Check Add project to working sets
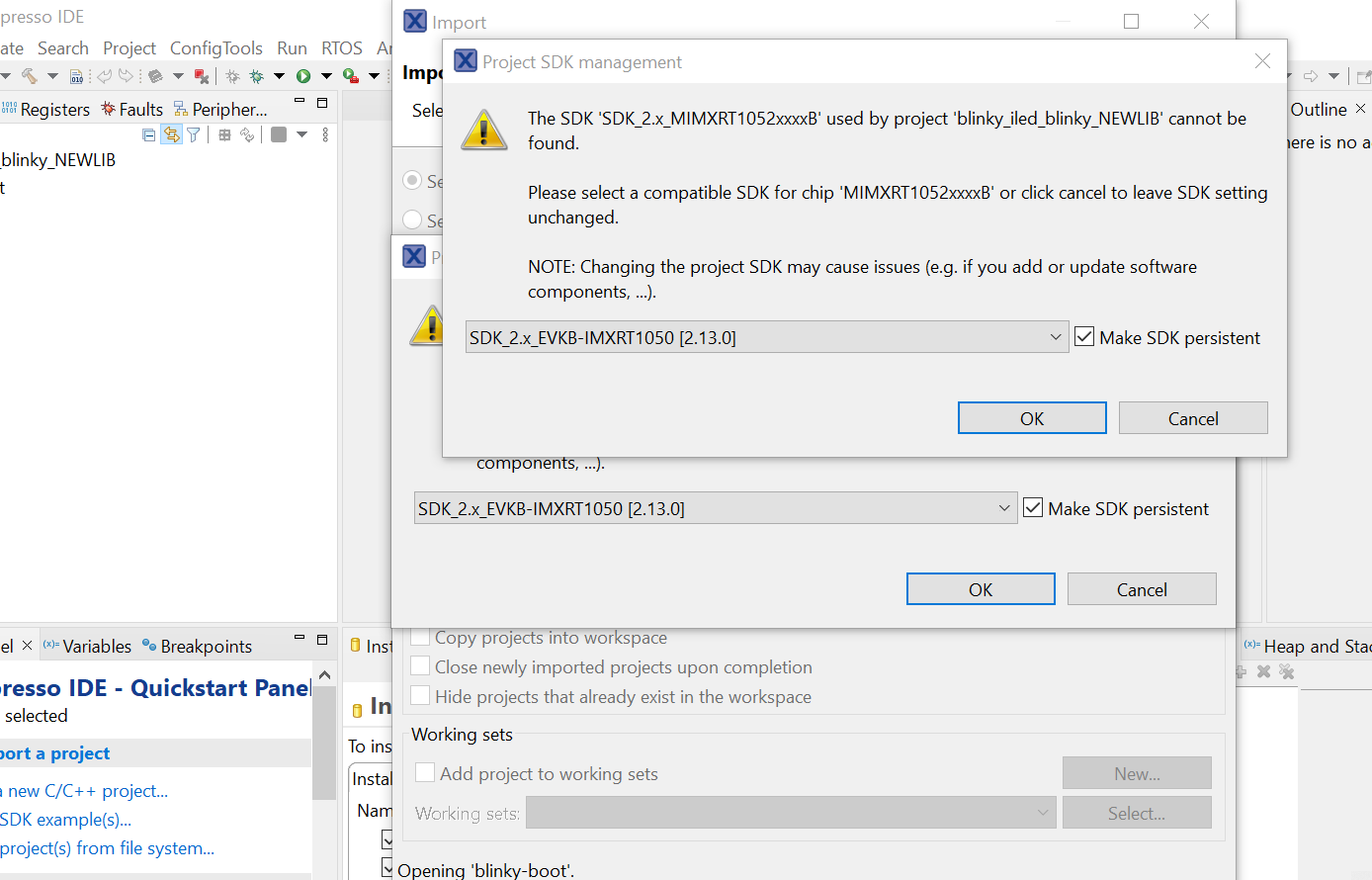 [x=425, y=773]
